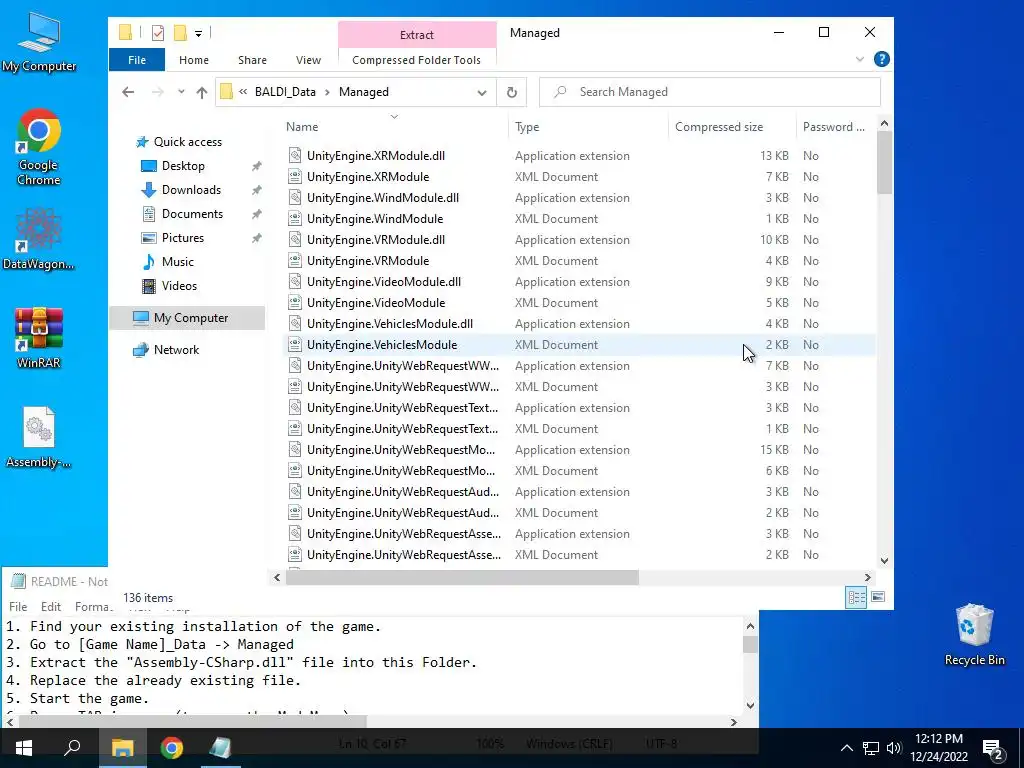This screenshot has width=1024, height=768.
Task: Go up one folder level arrow
Action: pyautogui.click(x=202, y=92)
